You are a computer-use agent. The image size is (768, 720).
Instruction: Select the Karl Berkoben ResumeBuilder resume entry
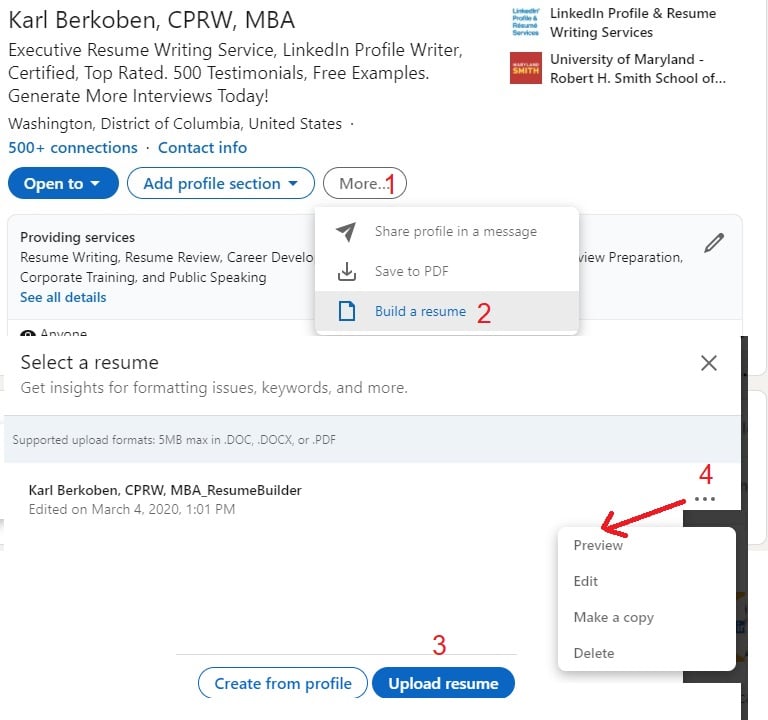(165, 490)
